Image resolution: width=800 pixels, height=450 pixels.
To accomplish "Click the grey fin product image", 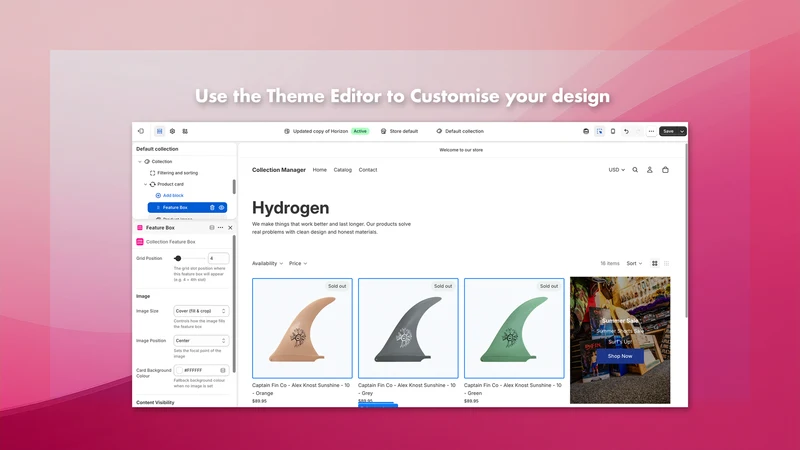I will 408,328.
